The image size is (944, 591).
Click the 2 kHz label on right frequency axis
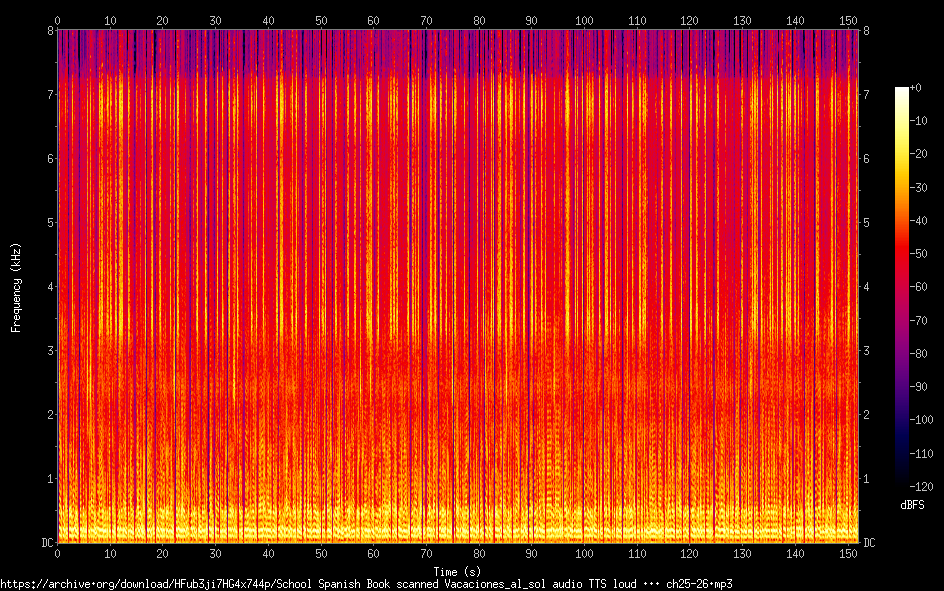[x=866, y=415]
